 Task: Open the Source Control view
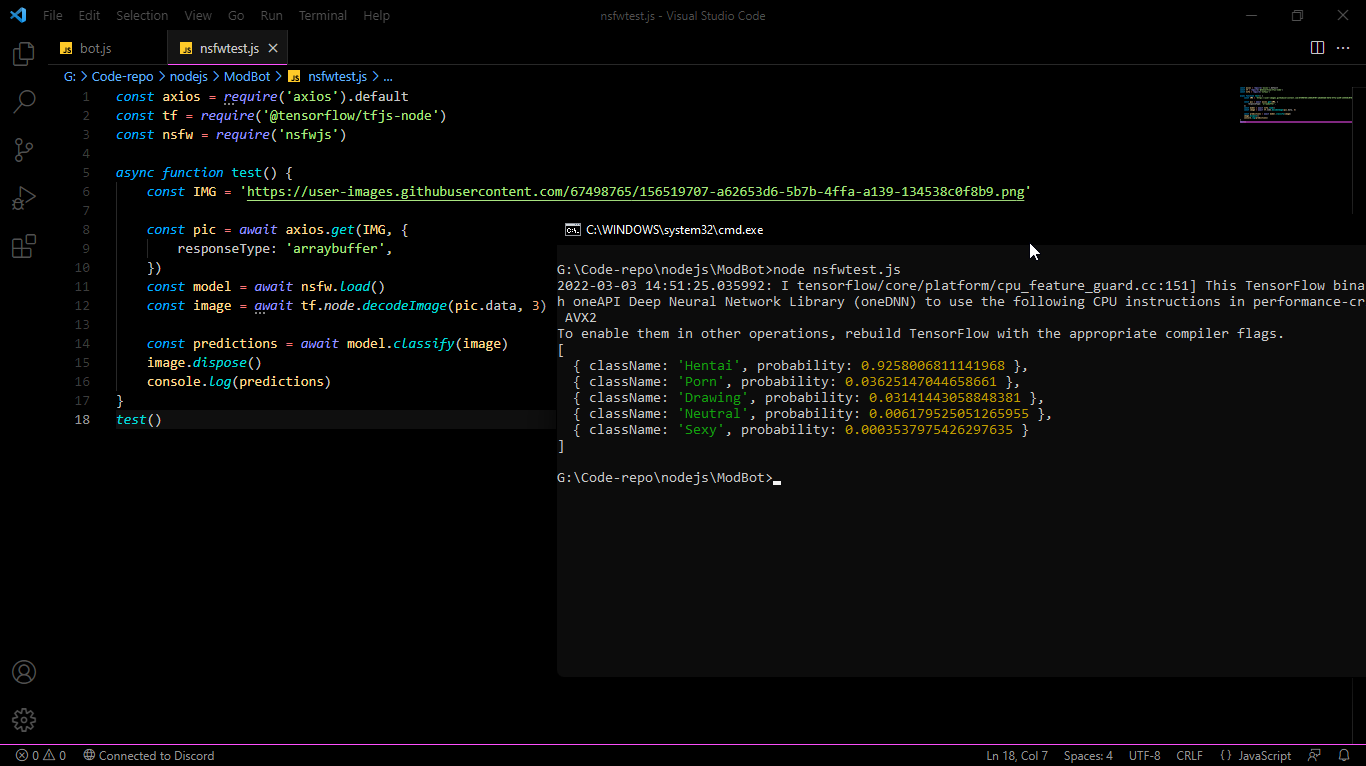pyautogui.click(x=24, y=150)
